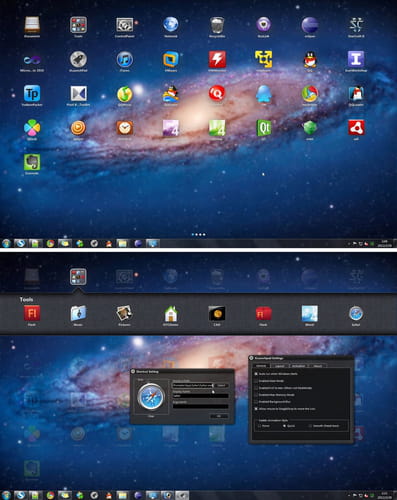Image resolution: width=397 pixels, height=500 pixels.
Task: Open the blue iTunes music note icon
Action: (124, 59)
